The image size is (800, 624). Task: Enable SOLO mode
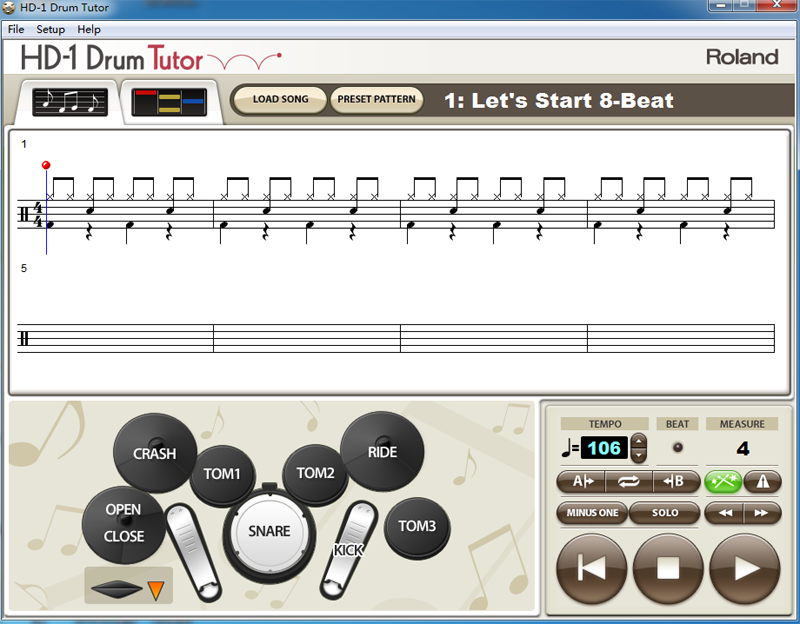click(x=665, y=513)
